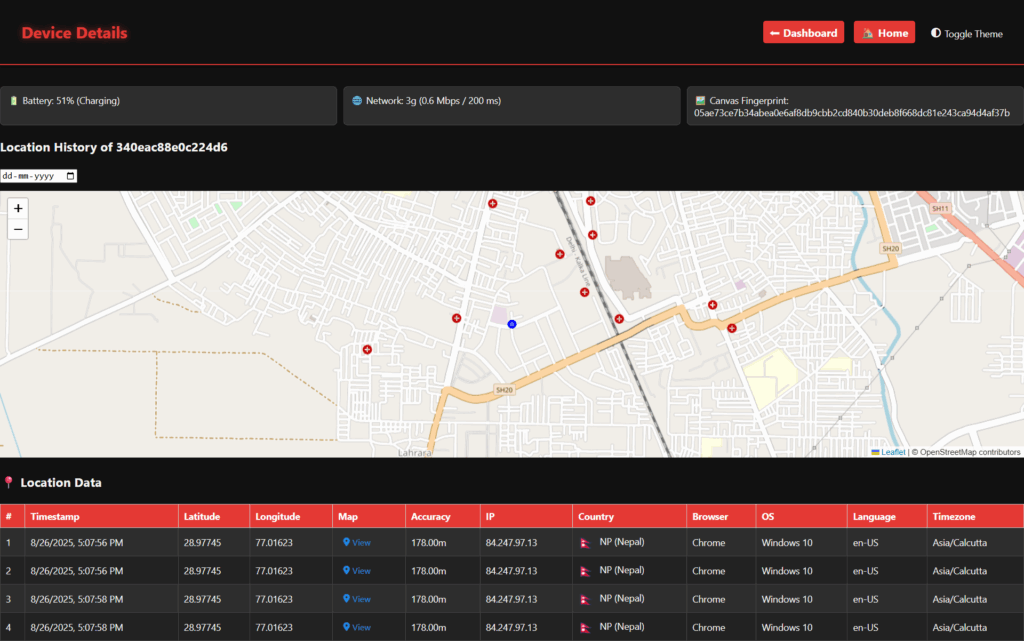The image size is (1024, 641).
Task: Click the Accuracy column header
Action: (x=430, y=517)
